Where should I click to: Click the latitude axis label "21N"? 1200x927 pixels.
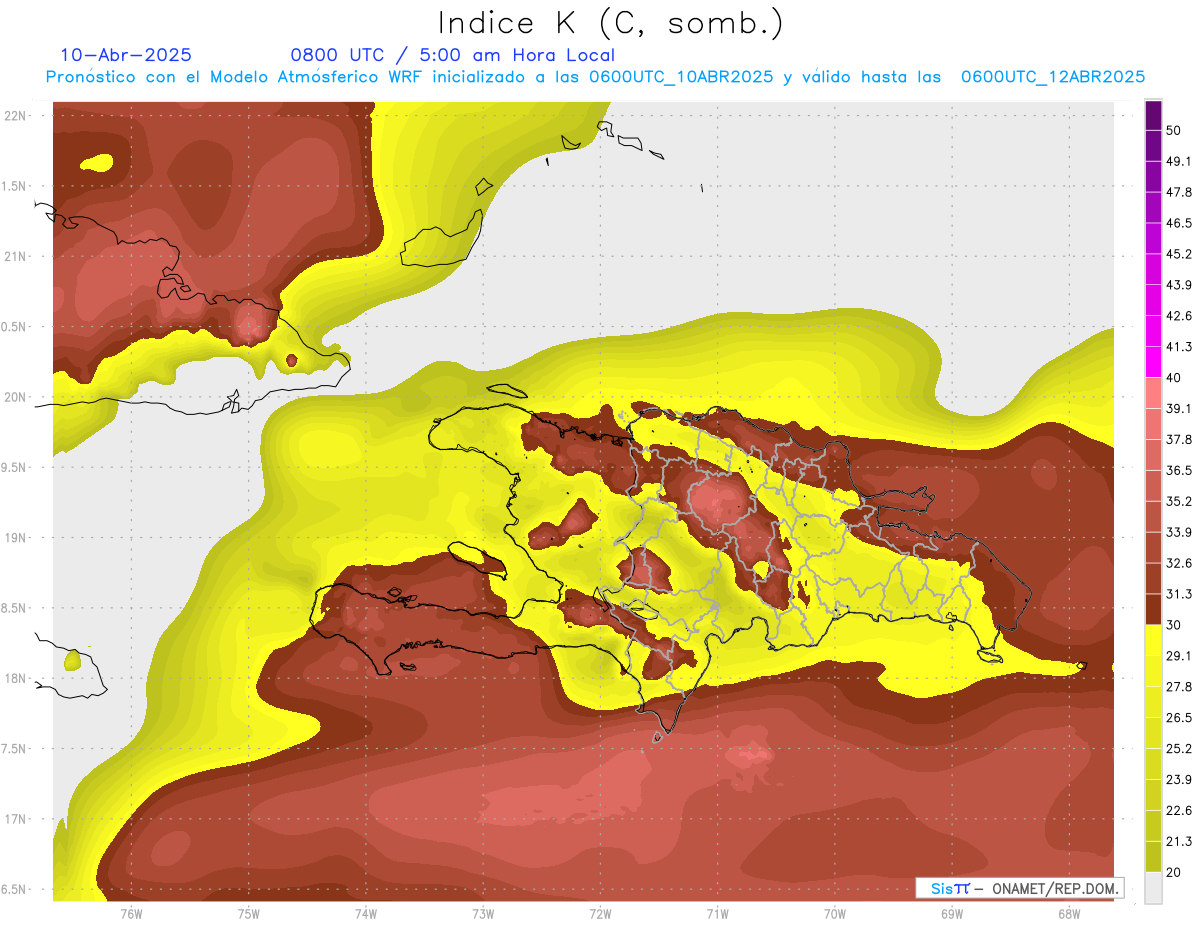point(15,257)
